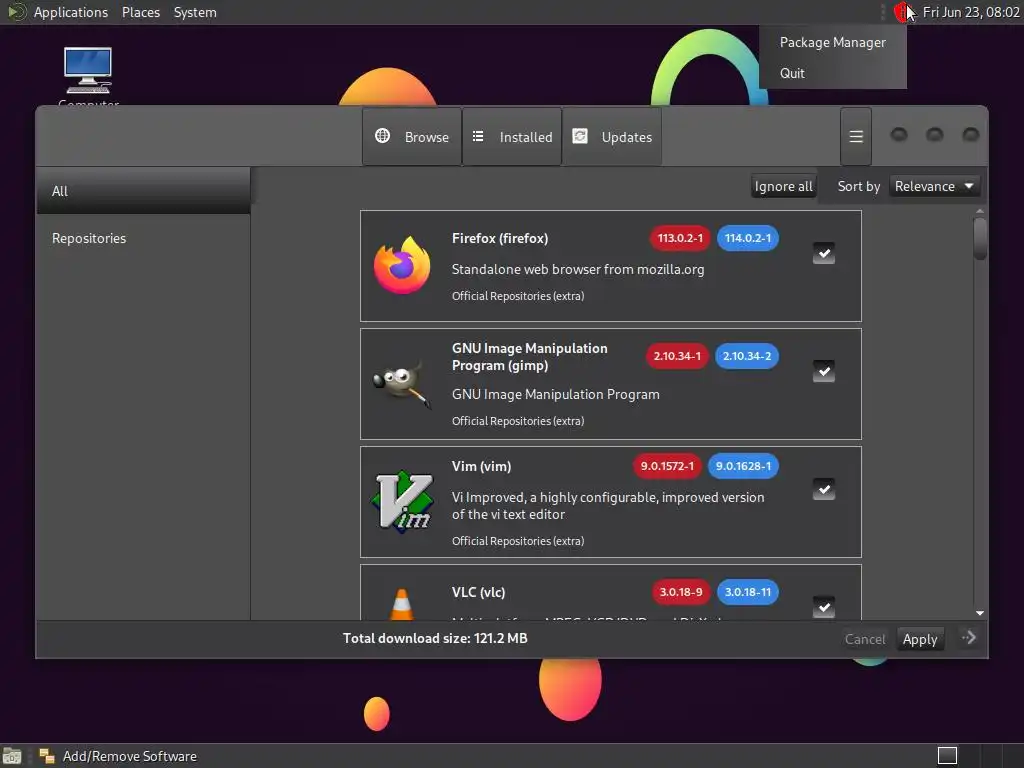The height and width of the screenshot is (768, 1024).
Task: Switch to the Installed tab
Action: click(x=512, y=136)
